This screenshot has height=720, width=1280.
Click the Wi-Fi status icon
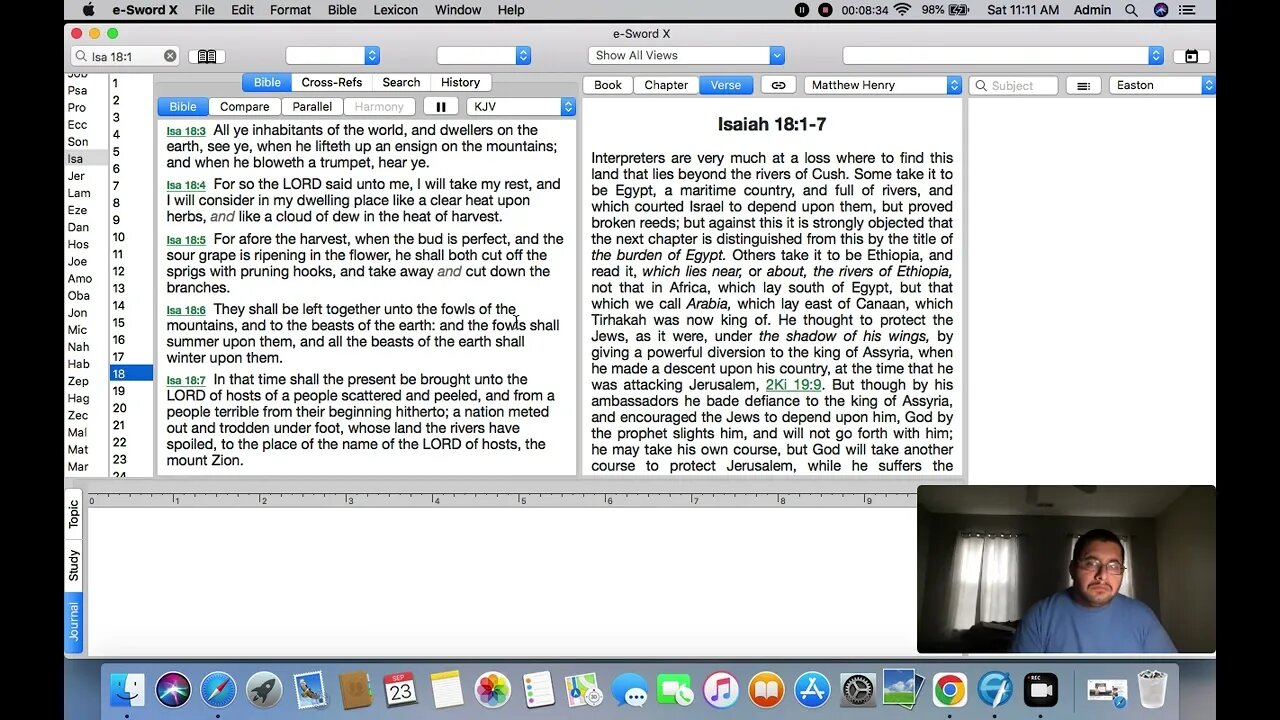click(x=903, y=10)
